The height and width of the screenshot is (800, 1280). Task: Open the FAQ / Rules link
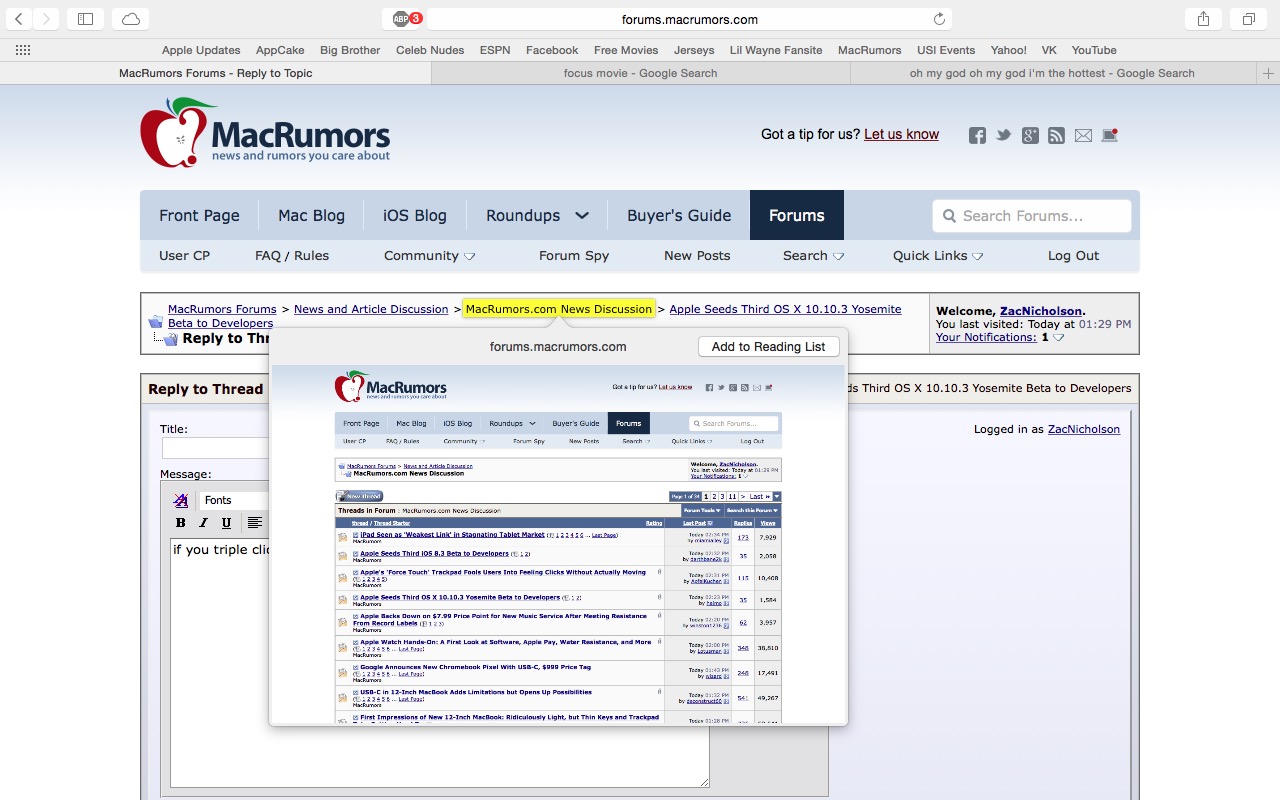[x=292, y=256]
